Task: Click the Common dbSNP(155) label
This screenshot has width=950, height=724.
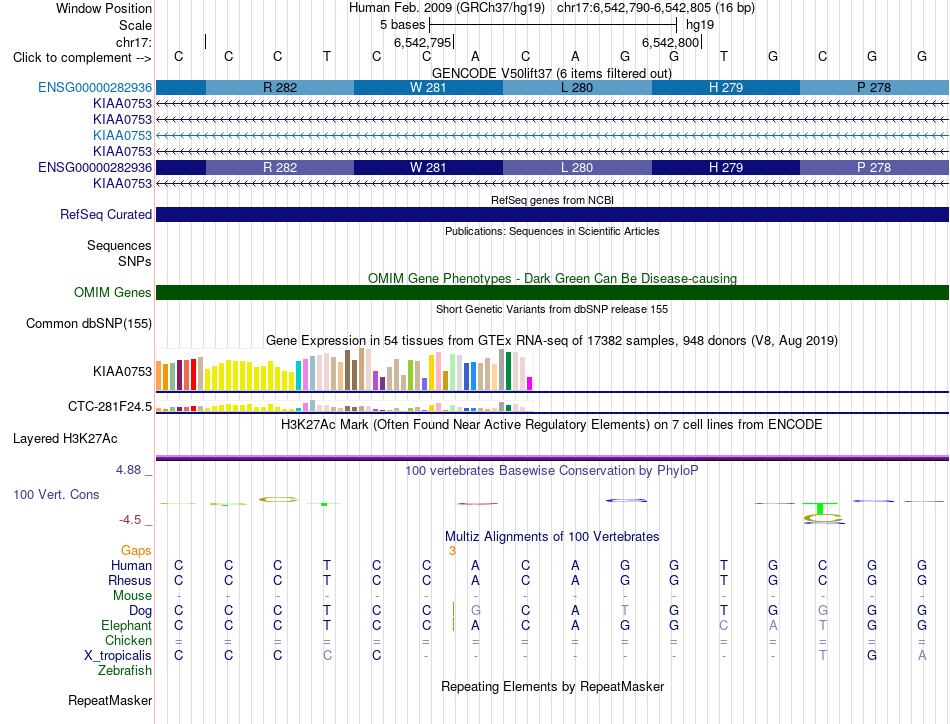Action: tap(89, 324)
